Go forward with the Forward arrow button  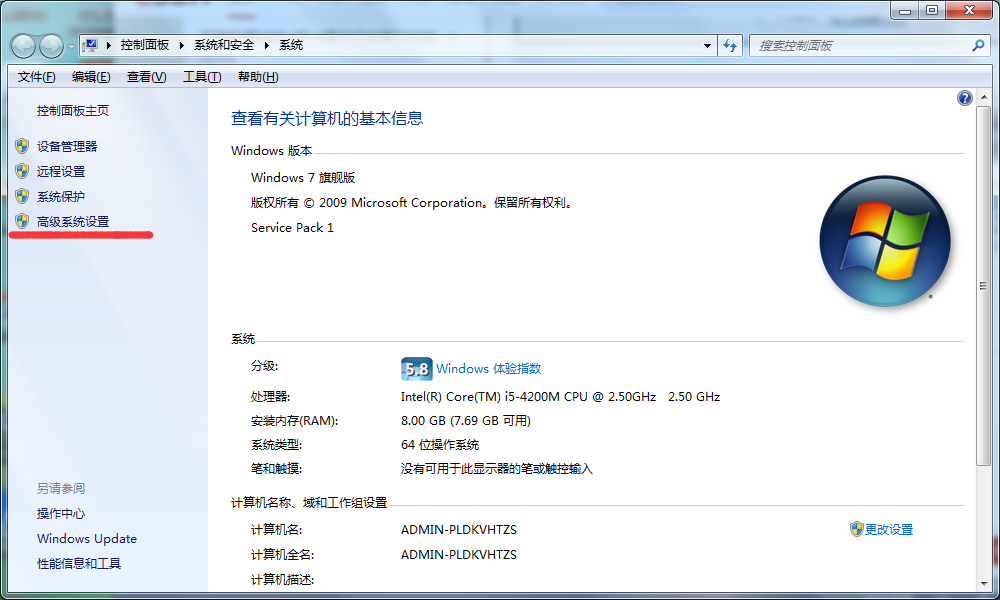pos(52,46)
